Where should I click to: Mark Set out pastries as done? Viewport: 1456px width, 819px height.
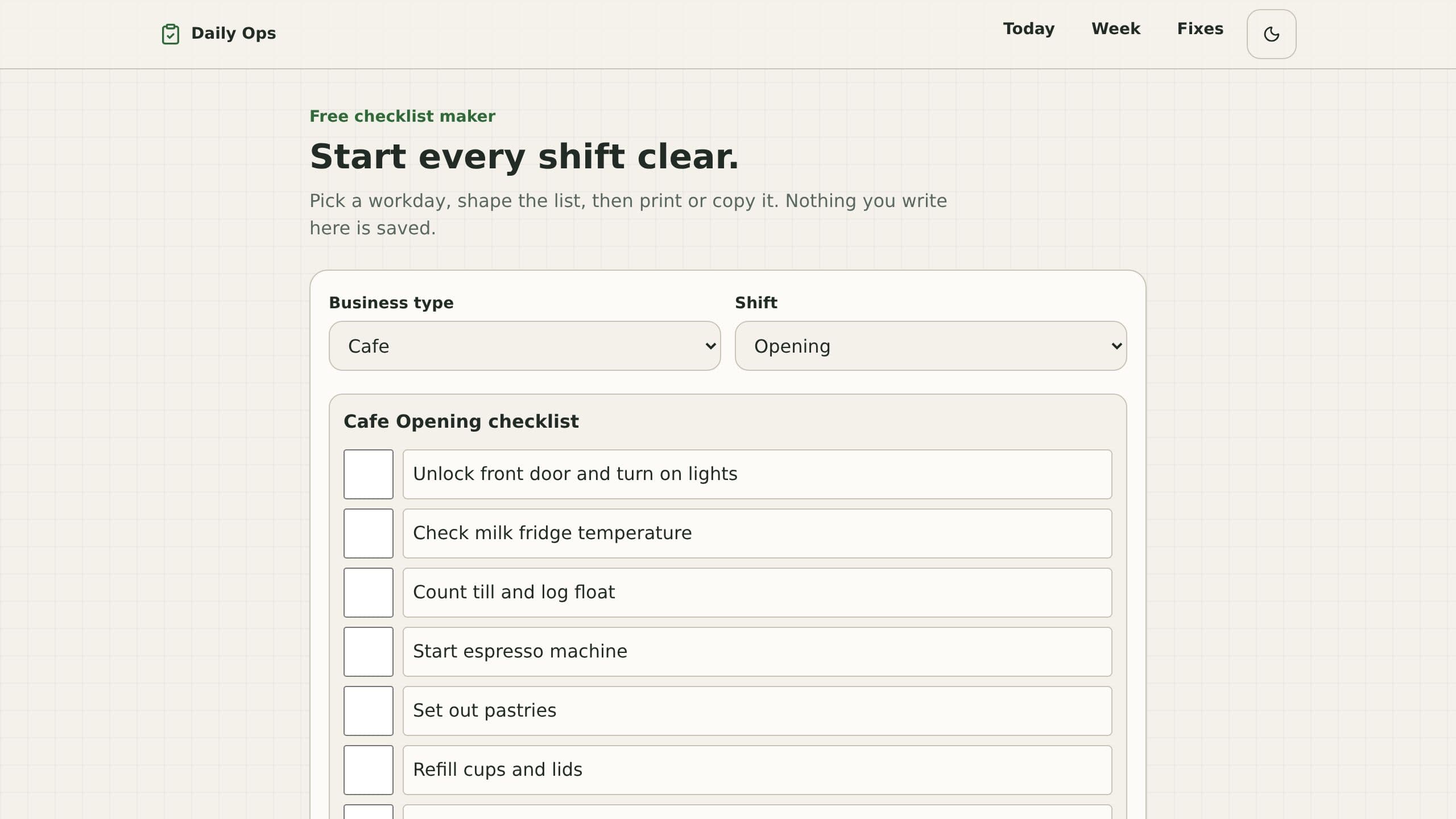click(x=369, y=711)
